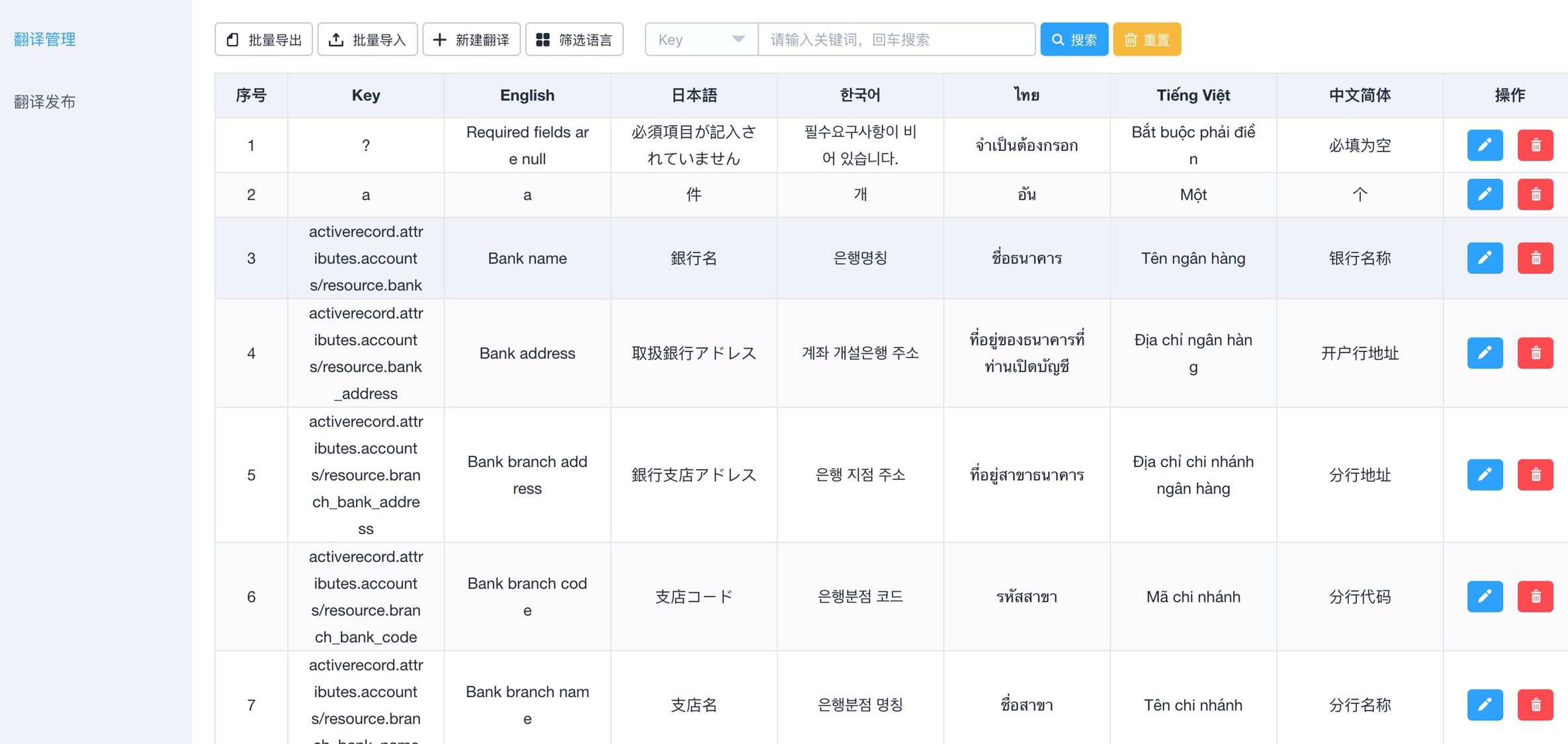Click the Tiếng Việt column header
This screenshot has height=744, width=1568.
1194,95
